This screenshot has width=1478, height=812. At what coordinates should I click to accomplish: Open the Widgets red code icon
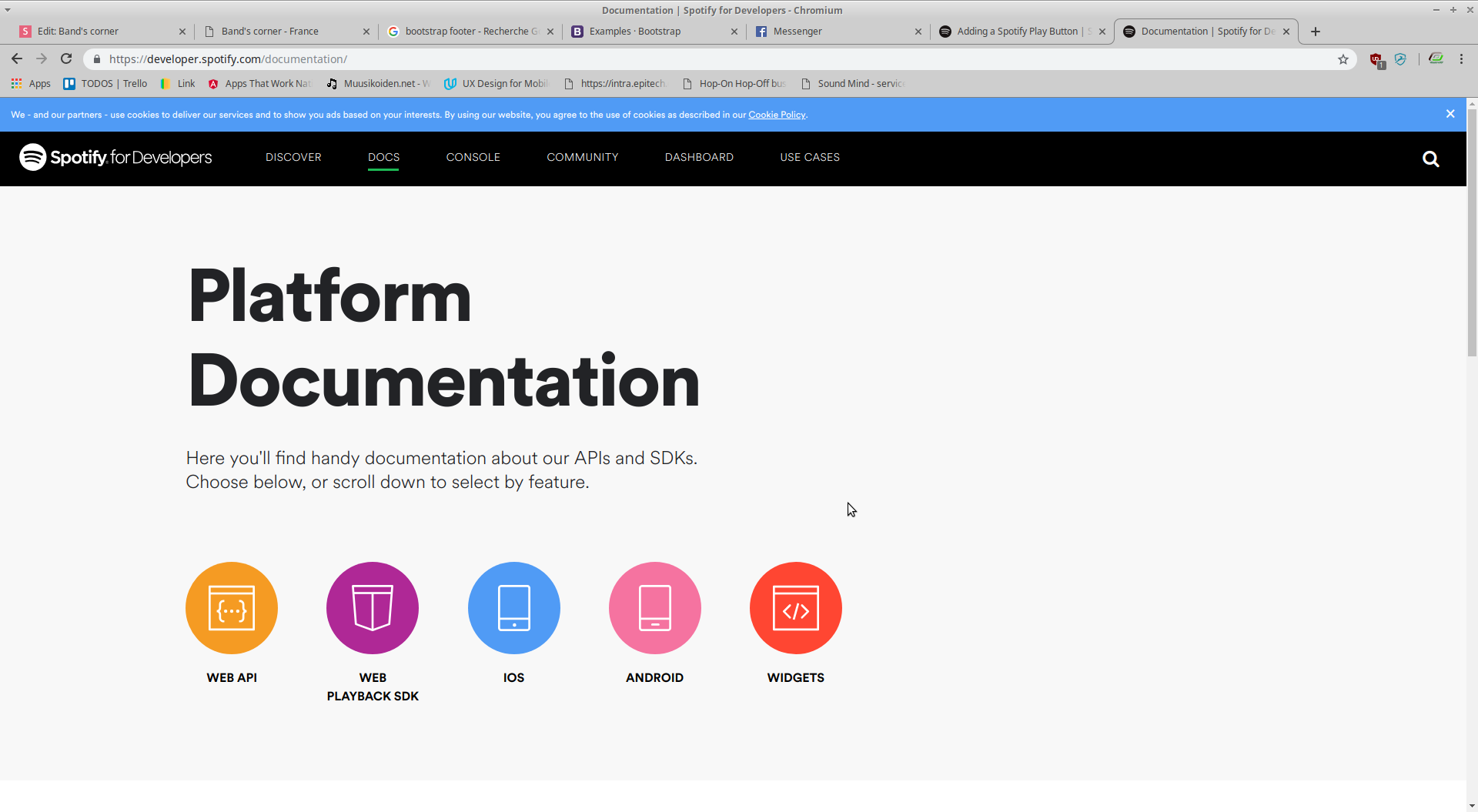tap(796, 608)
